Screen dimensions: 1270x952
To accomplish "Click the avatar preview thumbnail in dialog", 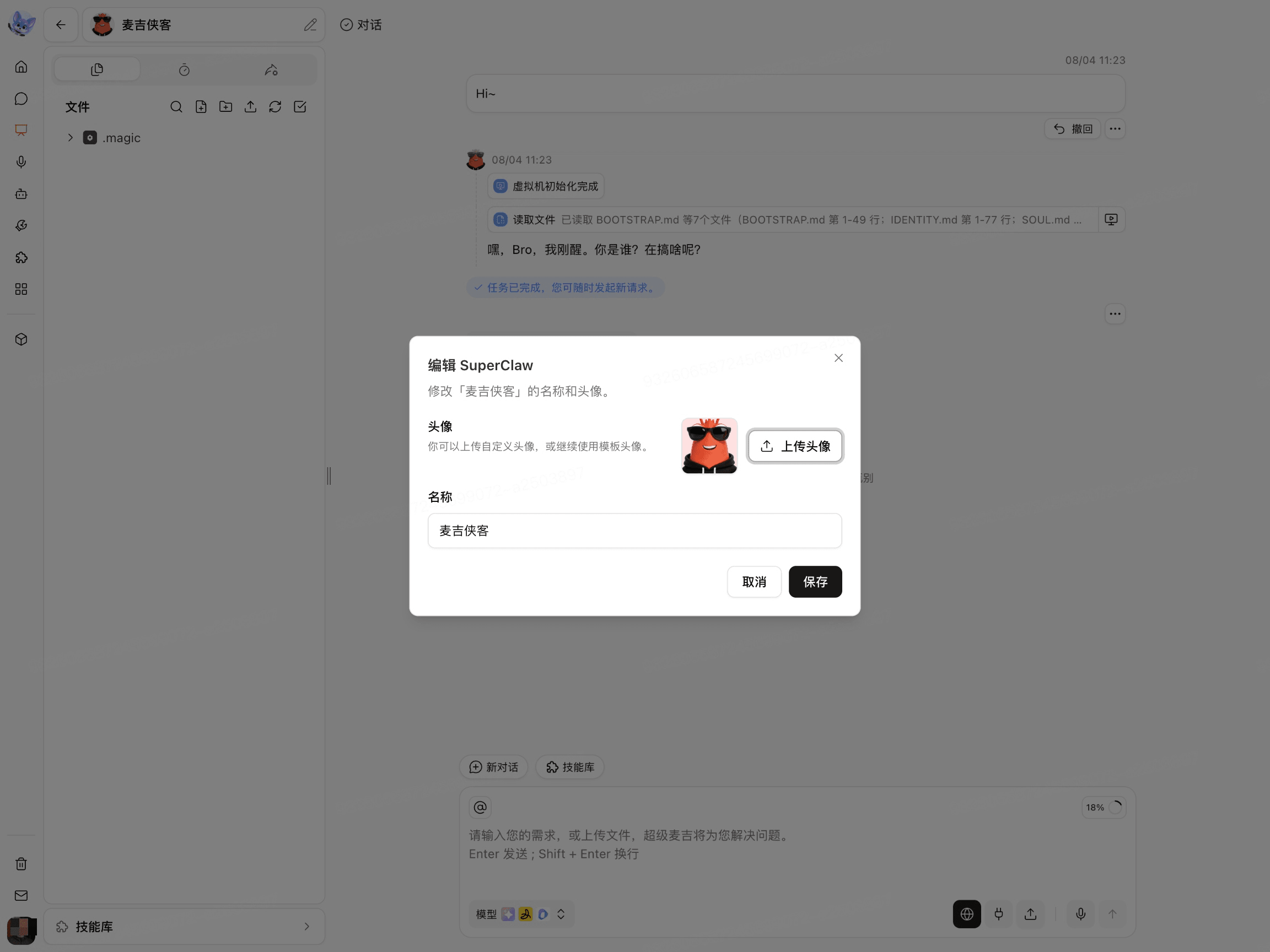I will click(x=709, y=446).
